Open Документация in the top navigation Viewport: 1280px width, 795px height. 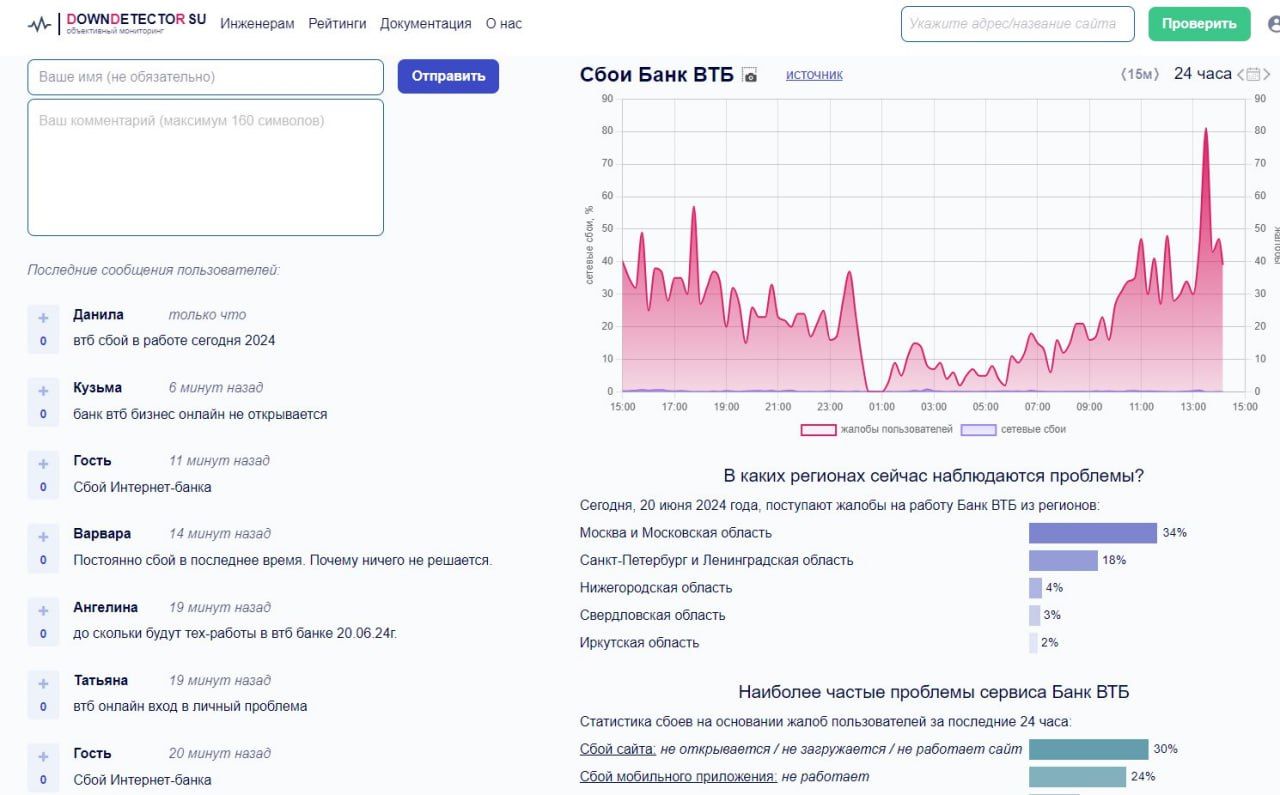425,23
